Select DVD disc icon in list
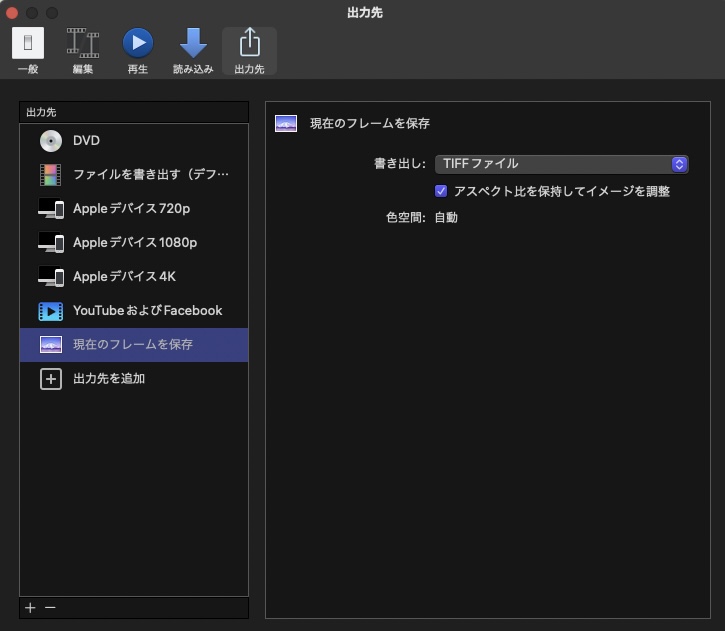Screen dimensions: 725x631 (x=51, y=141)
